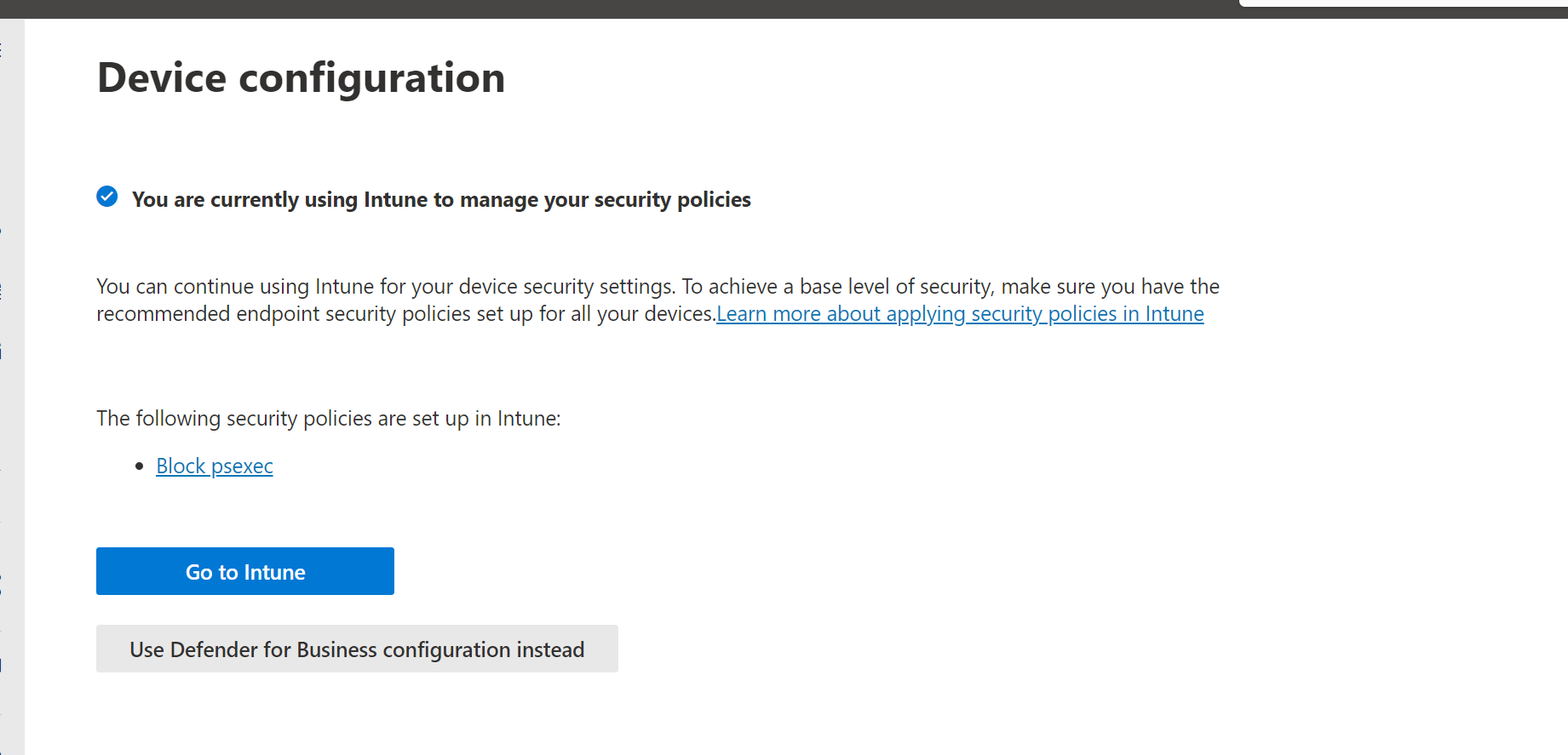Screen dimensions: 1568x755
Task: Click the bold "You are currently using Intune" text
Action: point(281,200)
